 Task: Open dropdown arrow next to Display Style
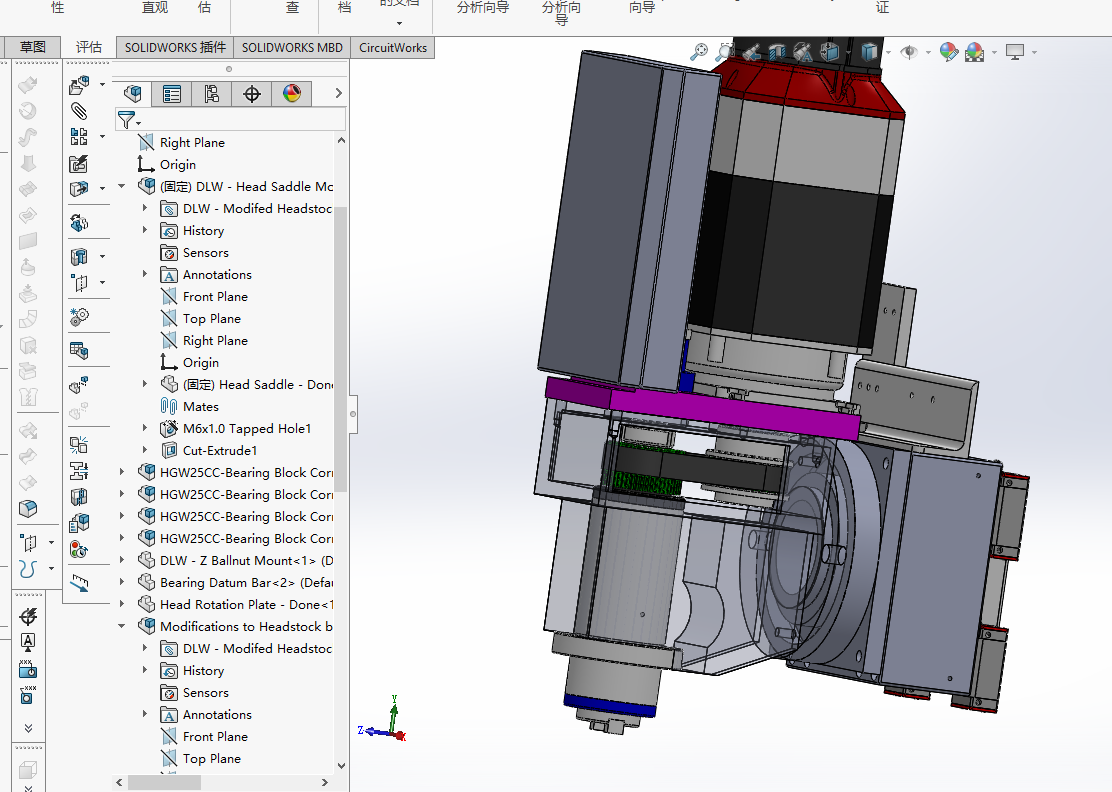click(x=888, y=52)
